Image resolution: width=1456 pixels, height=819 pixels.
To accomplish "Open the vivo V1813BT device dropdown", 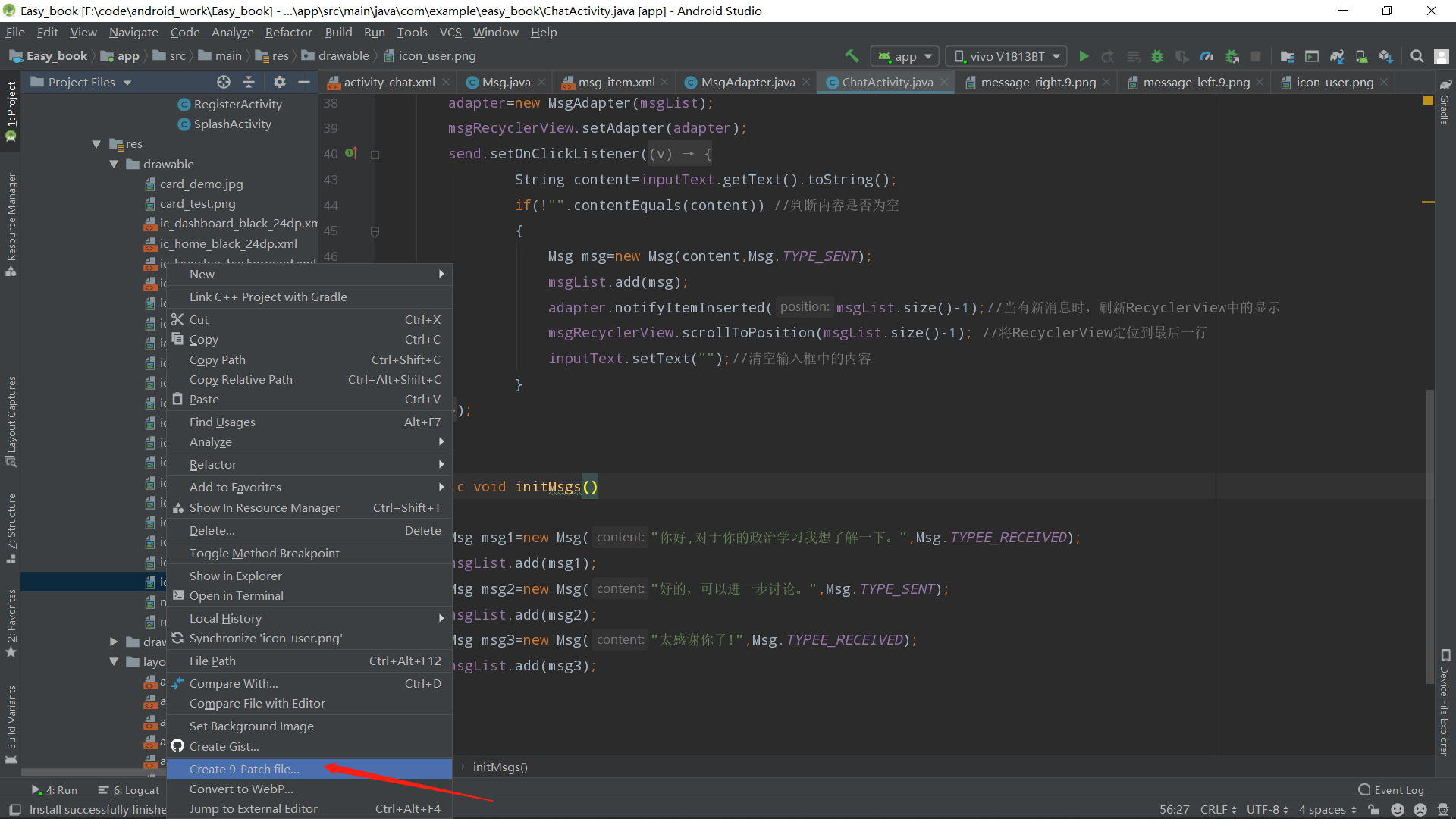I will click(1005, 55).
